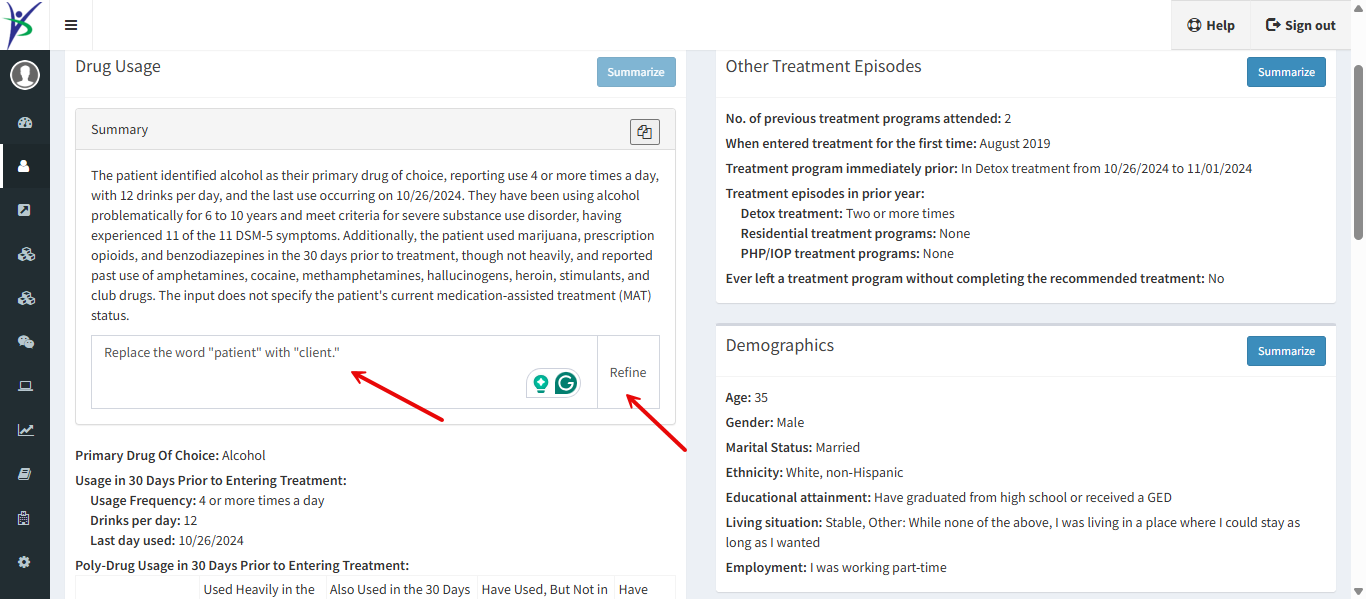Image resolution: width=1366 pixels, height=599 pixels.
Task: Open the laptop icon in sidebar
Action: (x=26, y=386)
